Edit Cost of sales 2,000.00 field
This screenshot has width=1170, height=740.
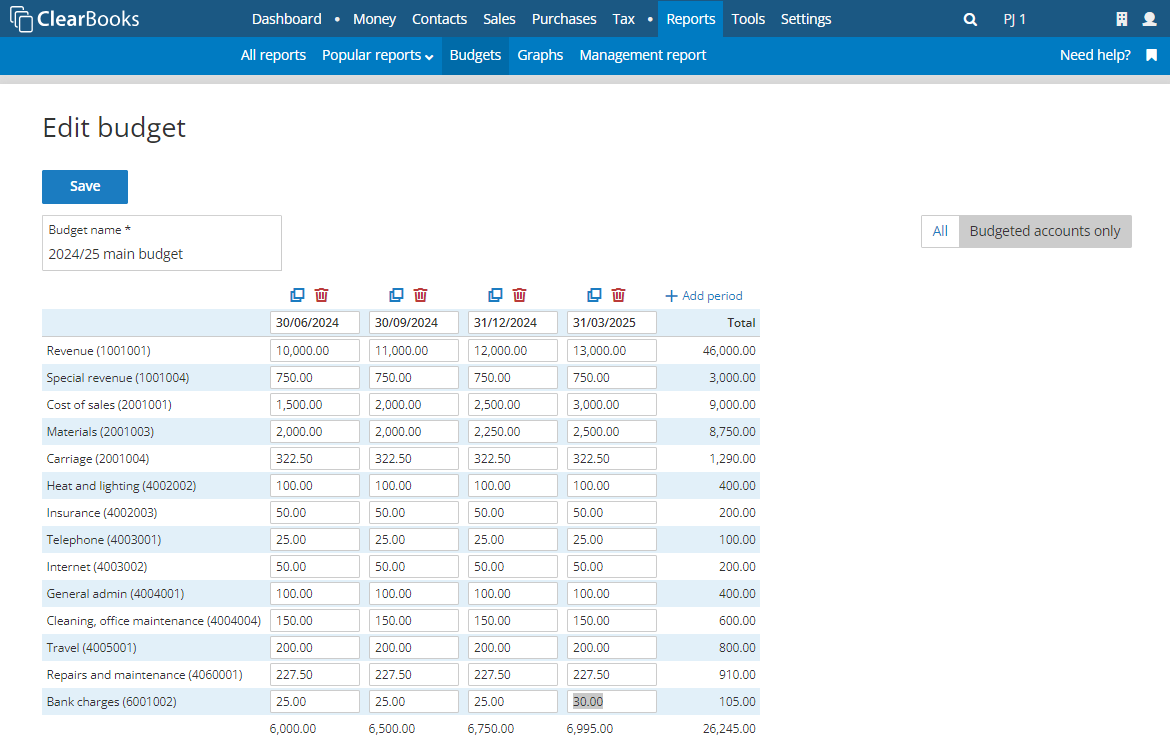click(x=413, y=404)
